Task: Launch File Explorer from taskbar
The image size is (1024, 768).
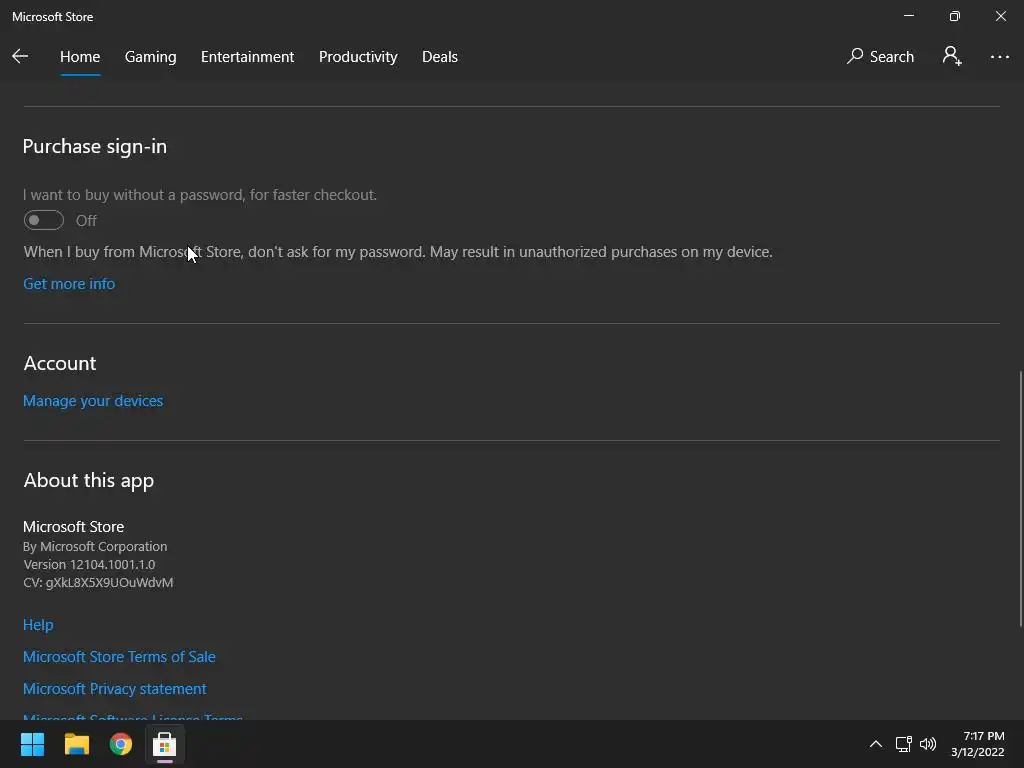Action: pos(76,744)
